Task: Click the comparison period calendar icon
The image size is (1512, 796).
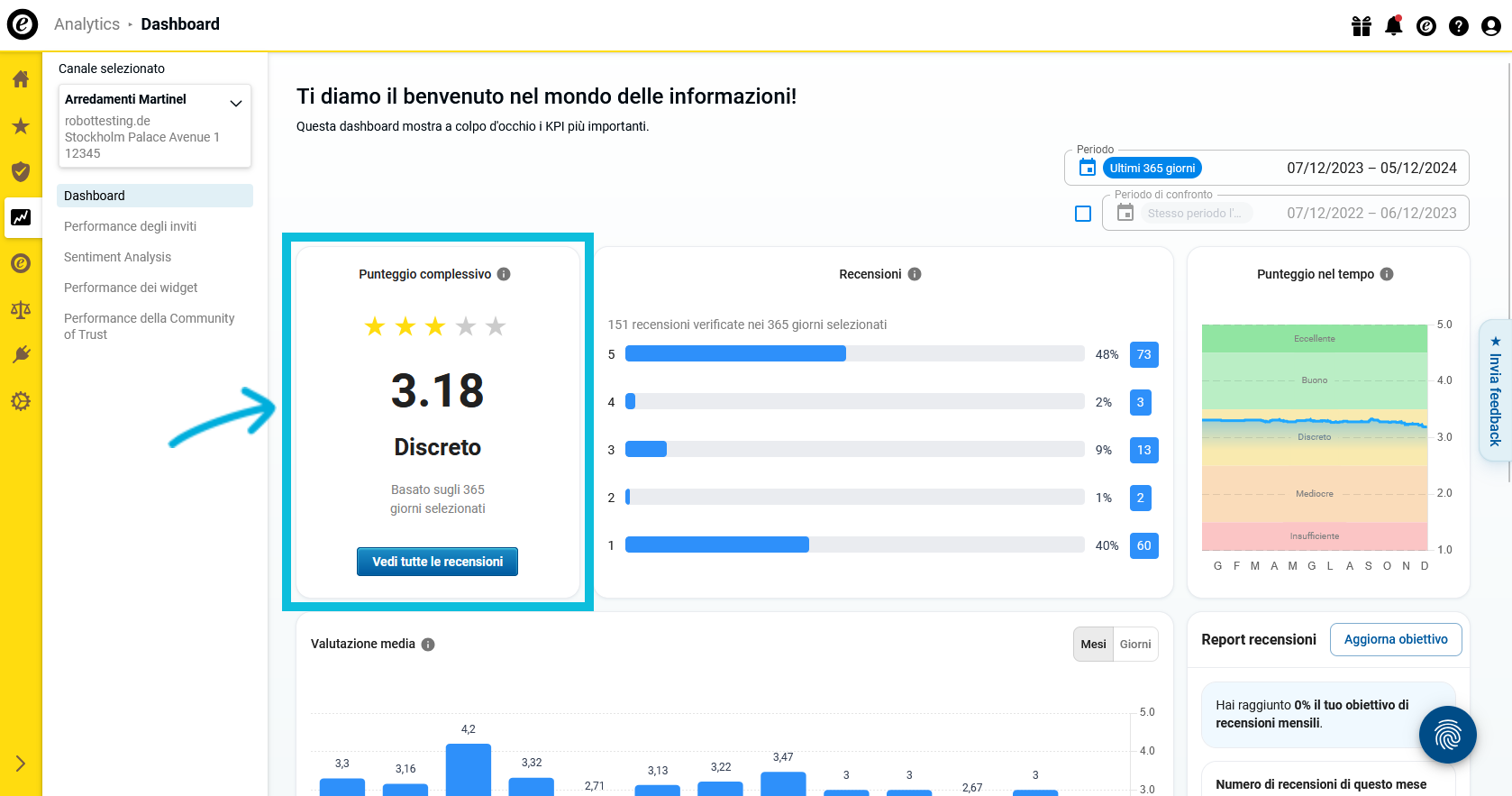Action: (1125, 213)
